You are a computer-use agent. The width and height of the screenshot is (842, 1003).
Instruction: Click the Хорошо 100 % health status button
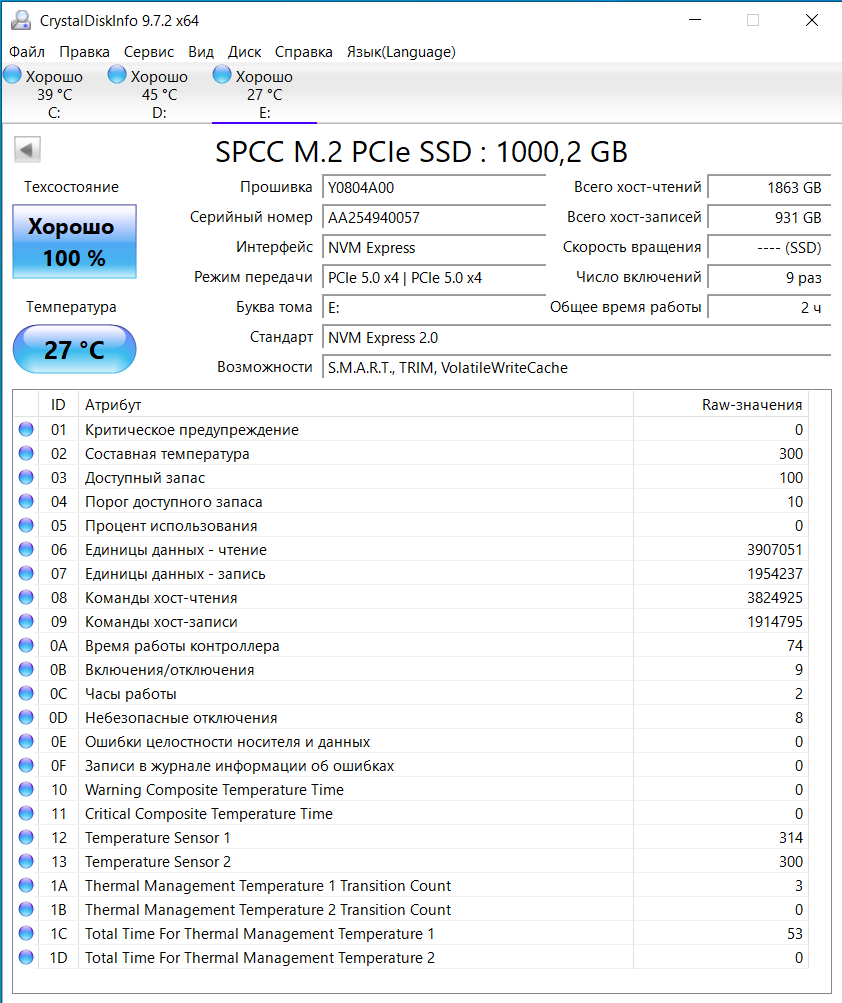click(74, 241)
